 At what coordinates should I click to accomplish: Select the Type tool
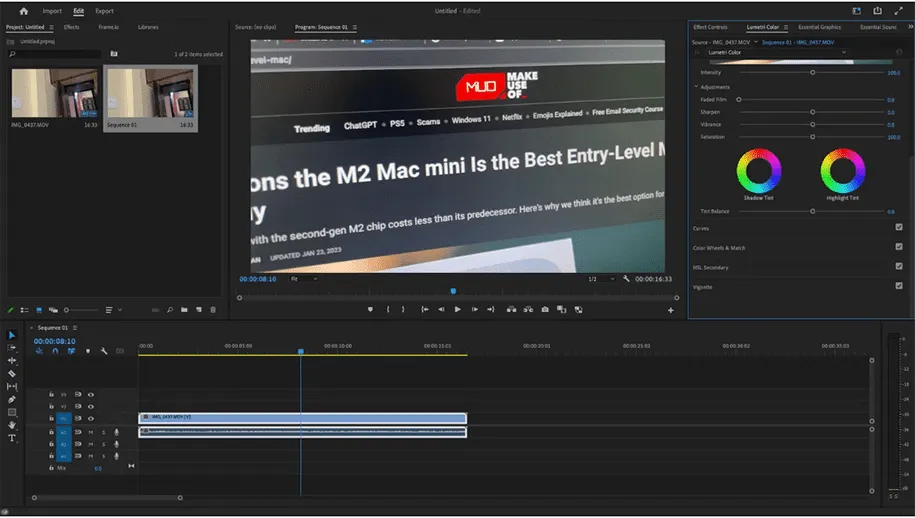(12, 438)
